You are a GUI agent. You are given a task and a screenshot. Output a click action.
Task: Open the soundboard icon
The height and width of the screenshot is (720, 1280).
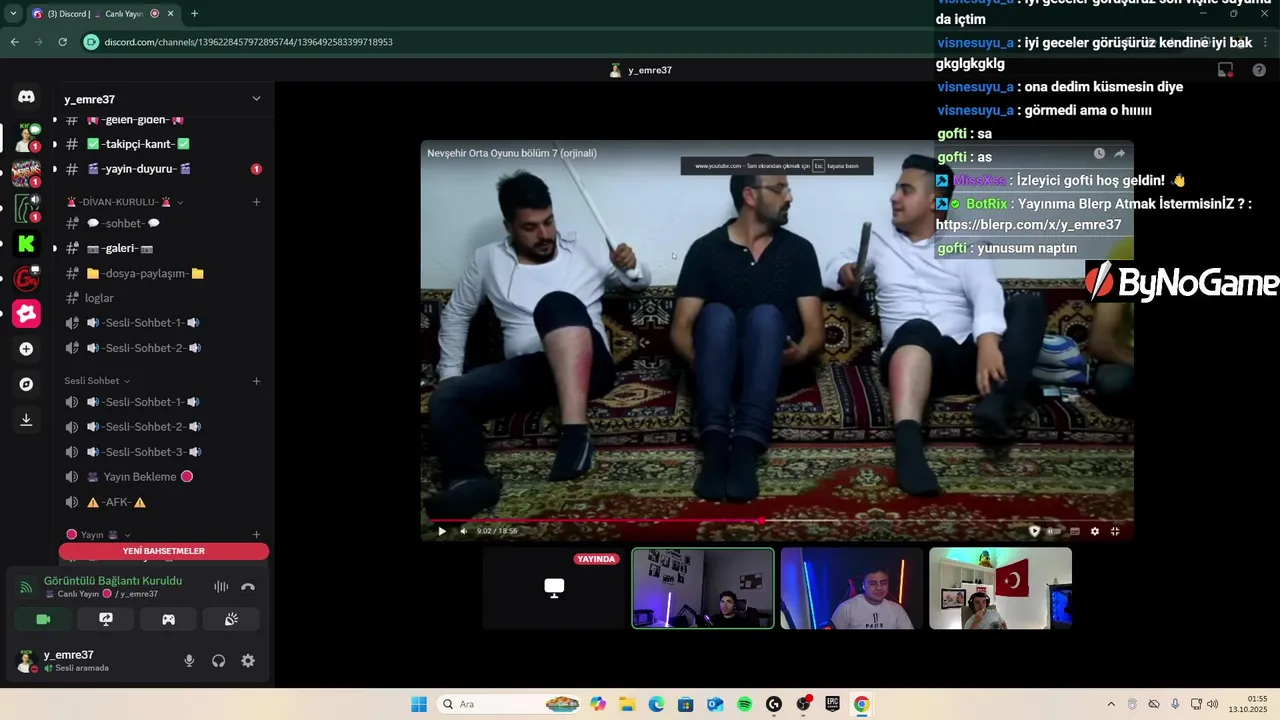(231, 620)
